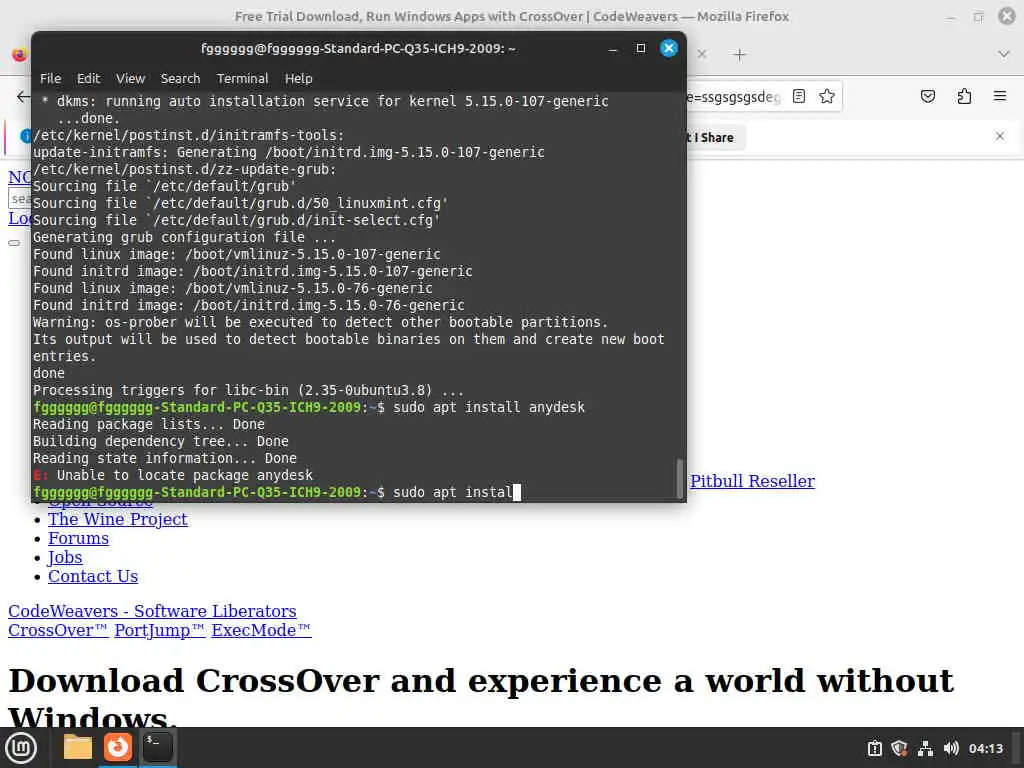1024x768 pixels.
Task: Open the Terminal menu in menu bar
Action: coord(242,78)
